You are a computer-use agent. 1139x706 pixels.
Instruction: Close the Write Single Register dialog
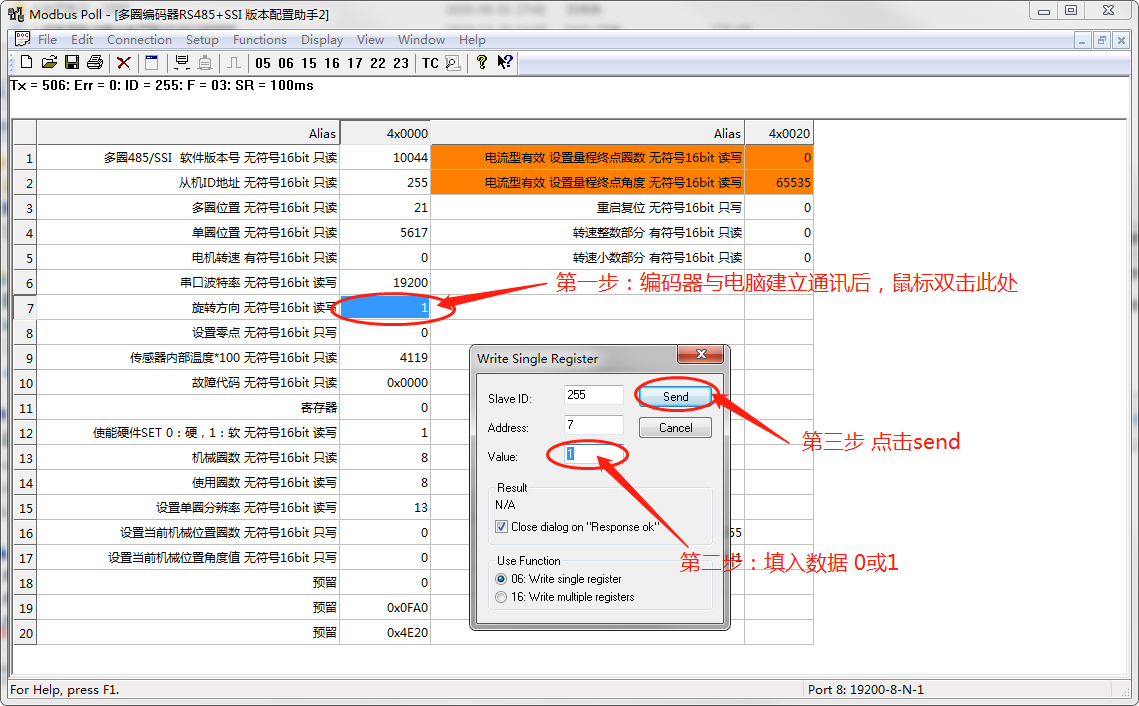[701, 354]
